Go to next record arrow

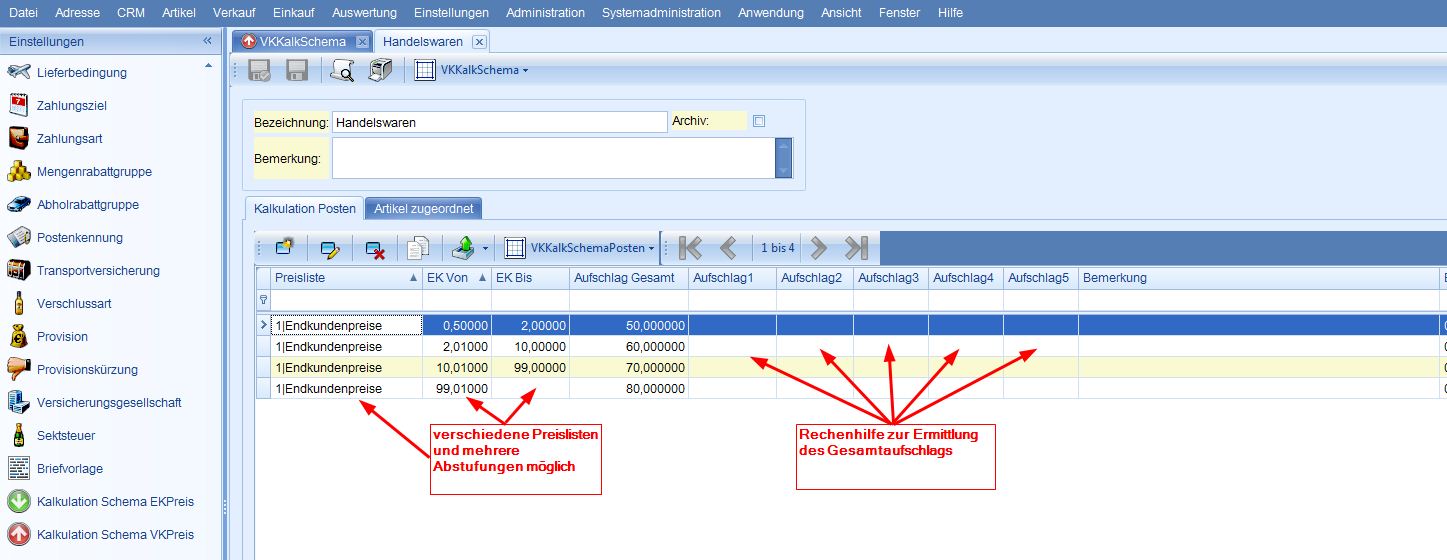coord(818,247)
